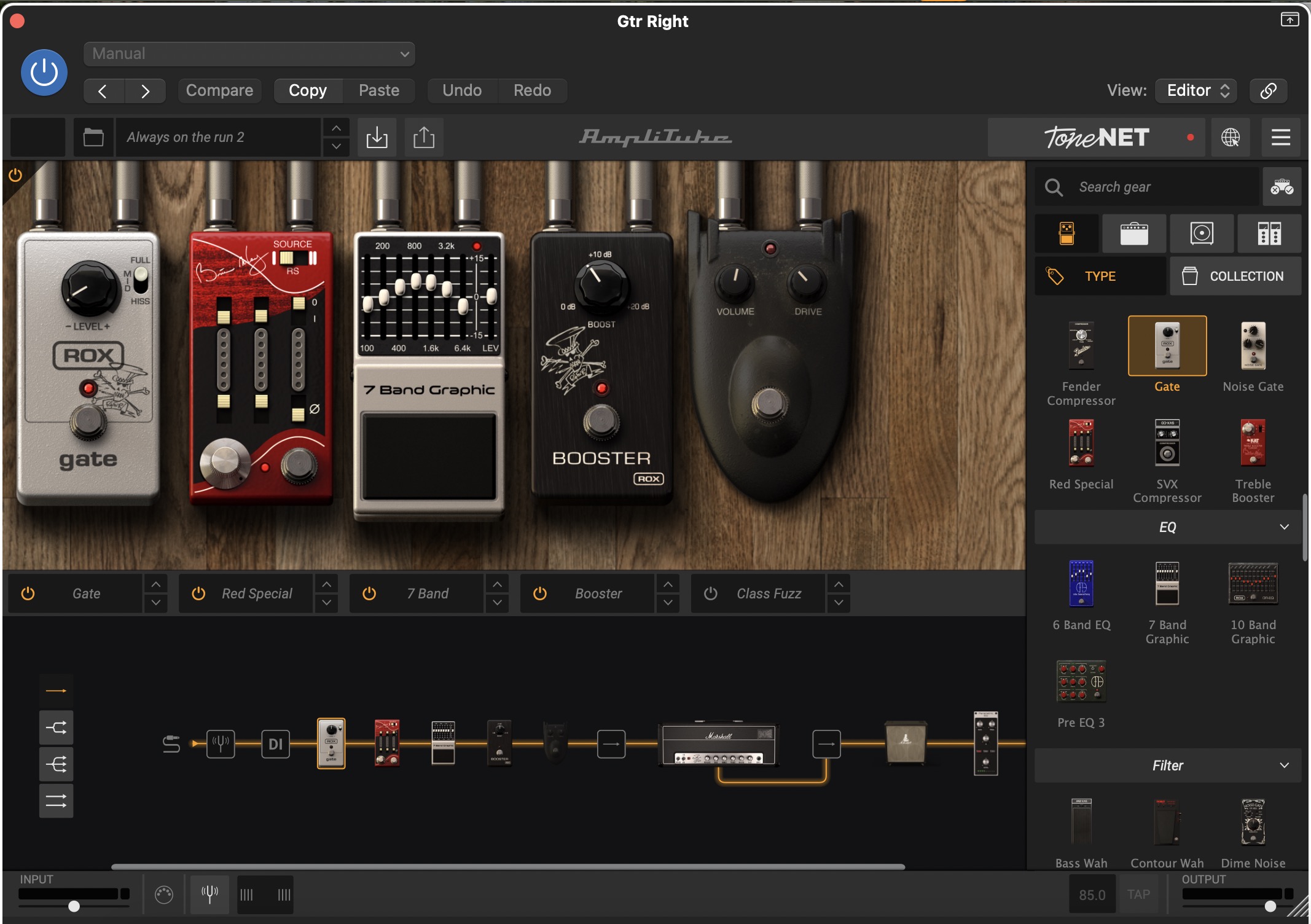Open the Manual preset dropdown

tap(249, 54)
